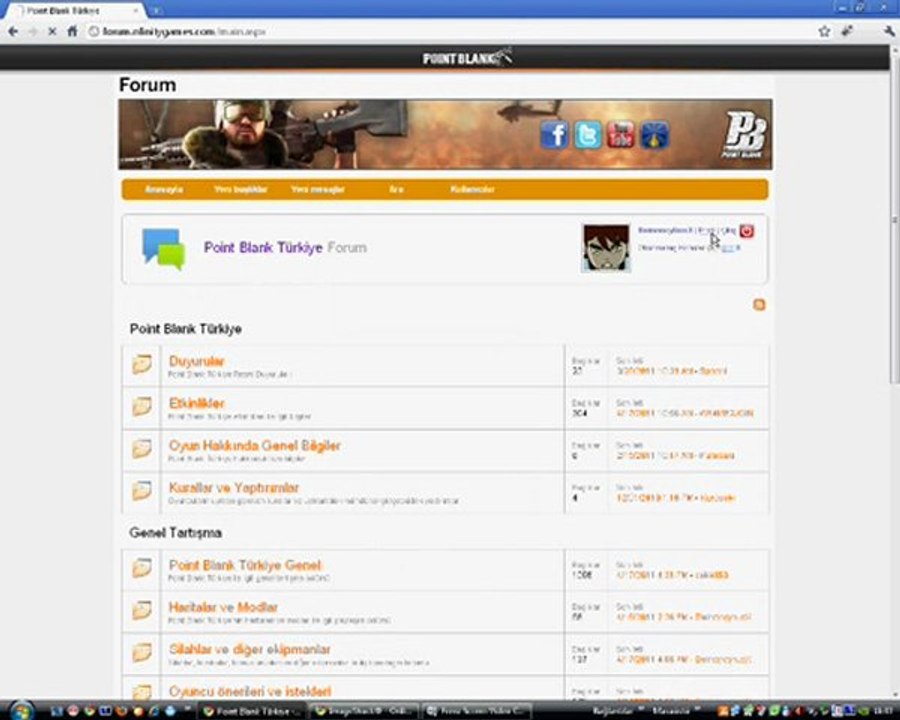
Task: Open the Yeni başlıklar menu item
Action: (x=240, y=189)
